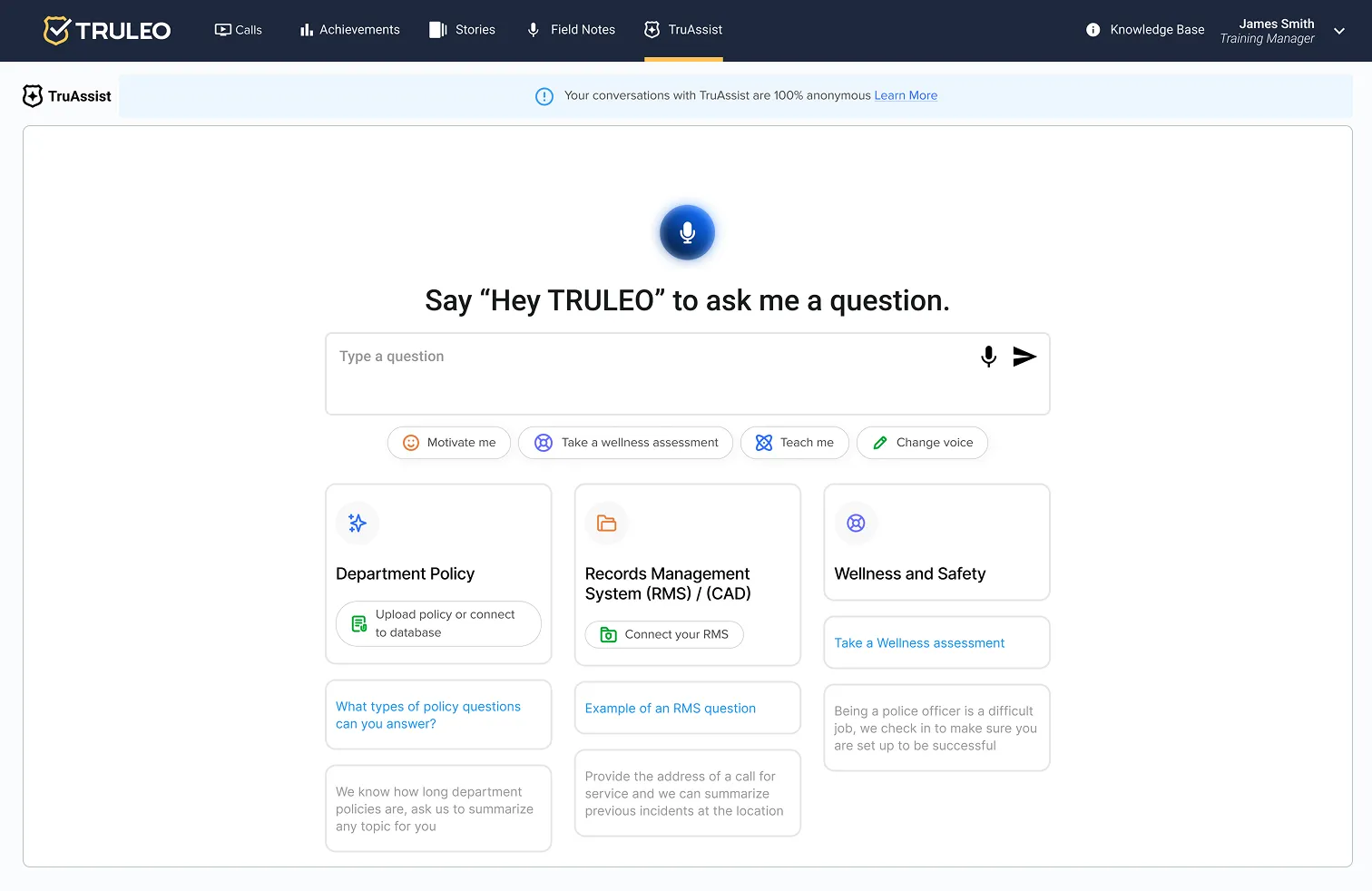Click Records Management System card title

tap(668, 583)
